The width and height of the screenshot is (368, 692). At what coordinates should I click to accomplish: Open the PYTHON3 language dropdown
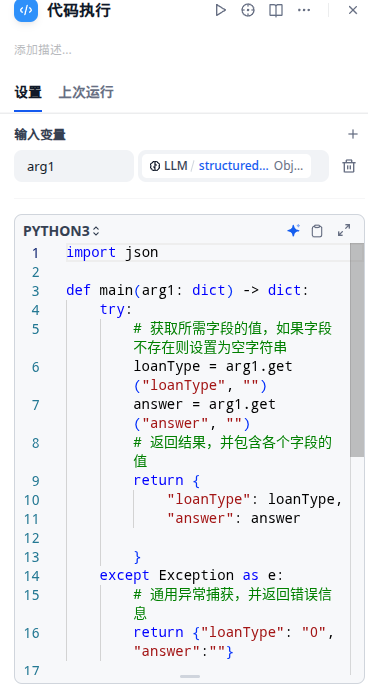click(61, 231)
